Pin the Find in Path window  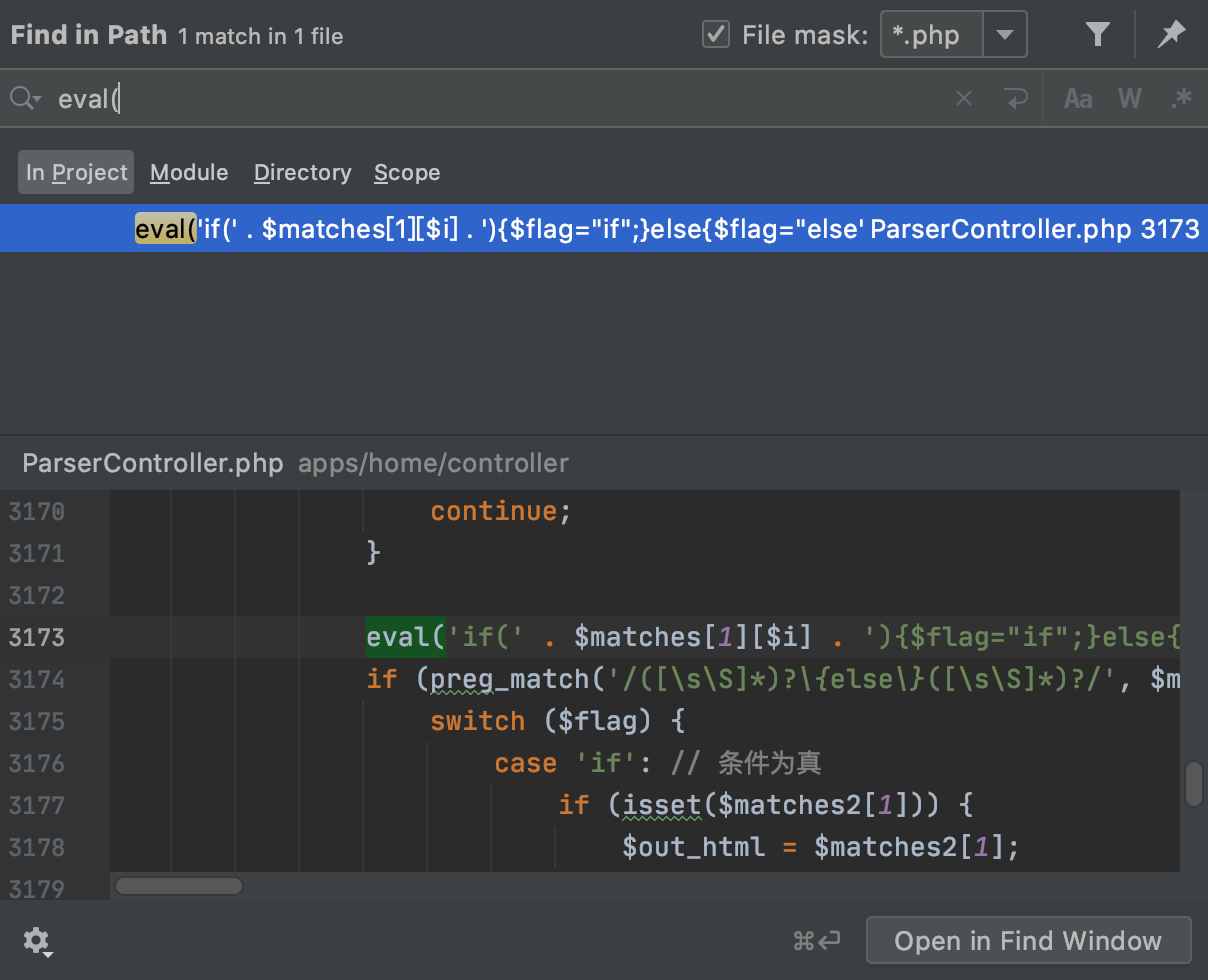(x=1171, y=36)
